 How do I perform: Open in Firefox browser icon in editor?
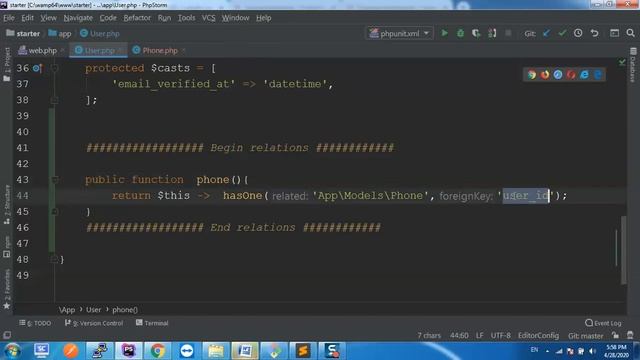545,75
